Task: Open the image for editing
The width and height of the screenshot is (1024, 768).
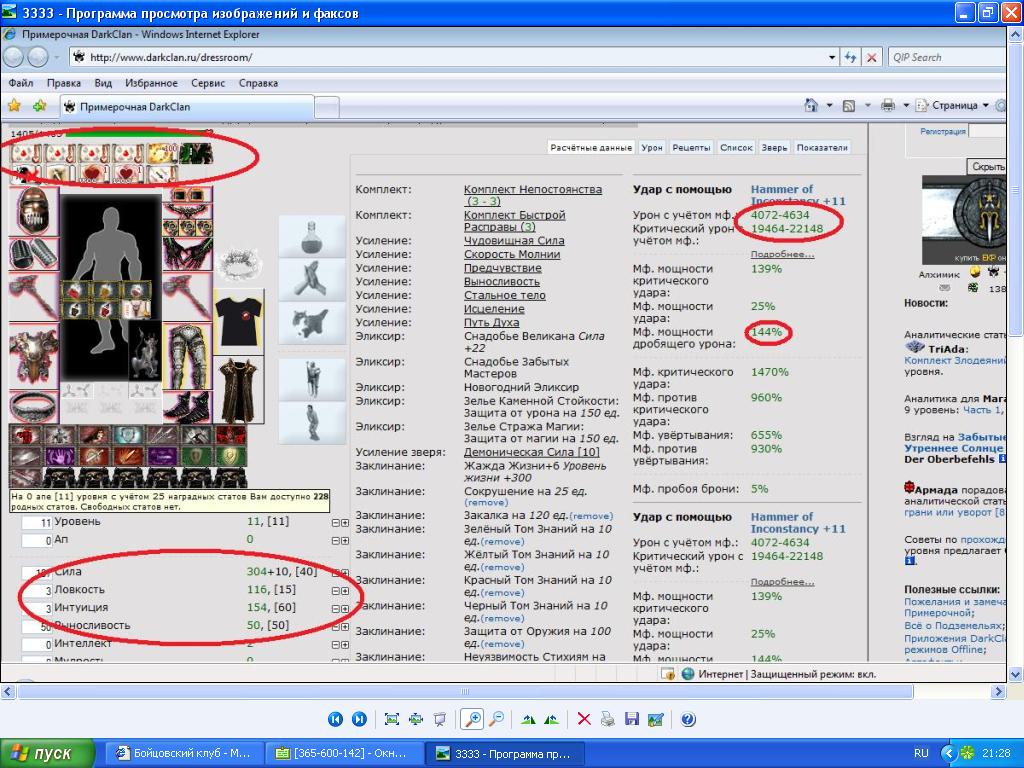Action: (x=655, y=719)
